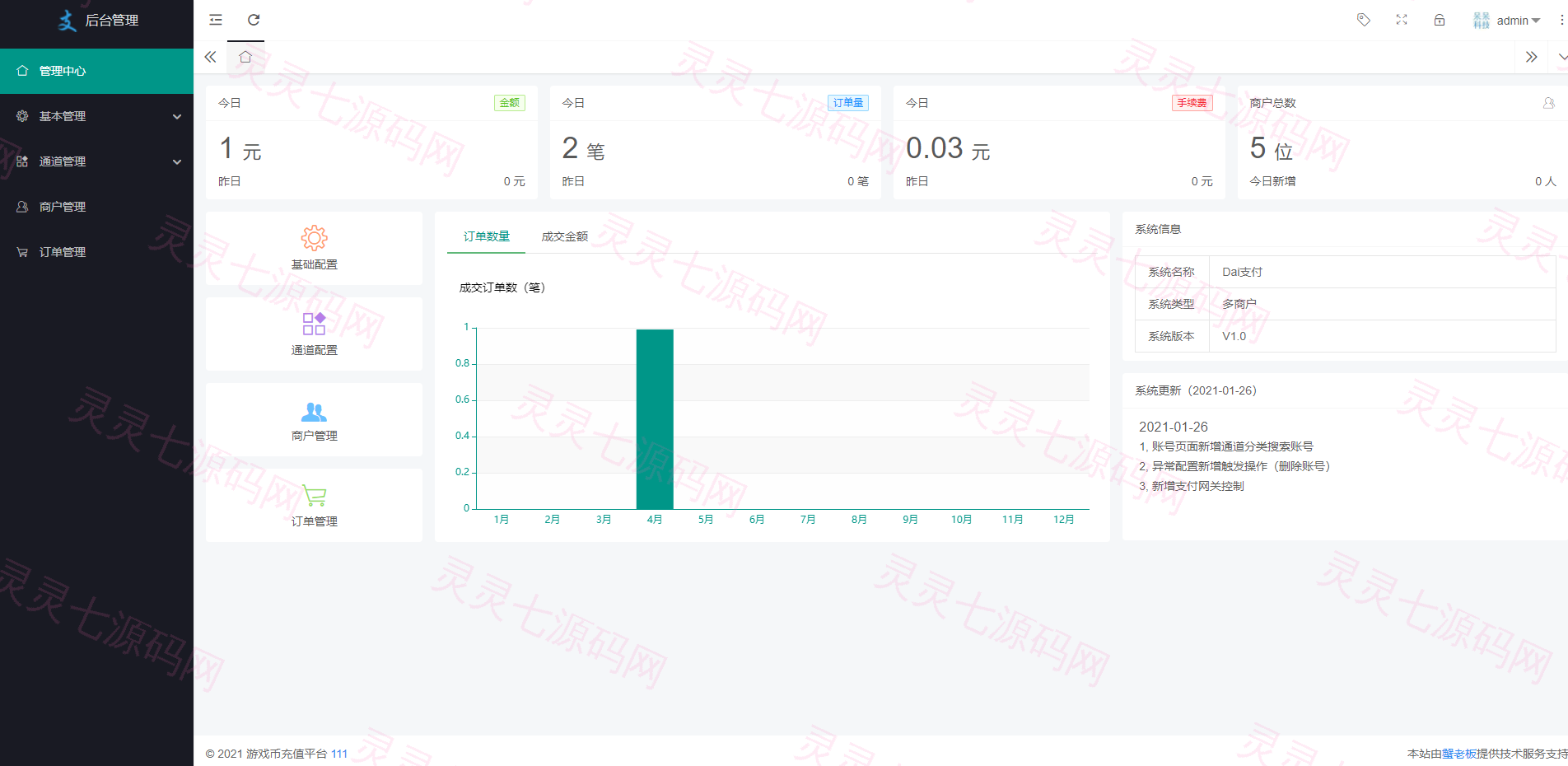
Task: Open the 111 footer link
Action: 339,754
